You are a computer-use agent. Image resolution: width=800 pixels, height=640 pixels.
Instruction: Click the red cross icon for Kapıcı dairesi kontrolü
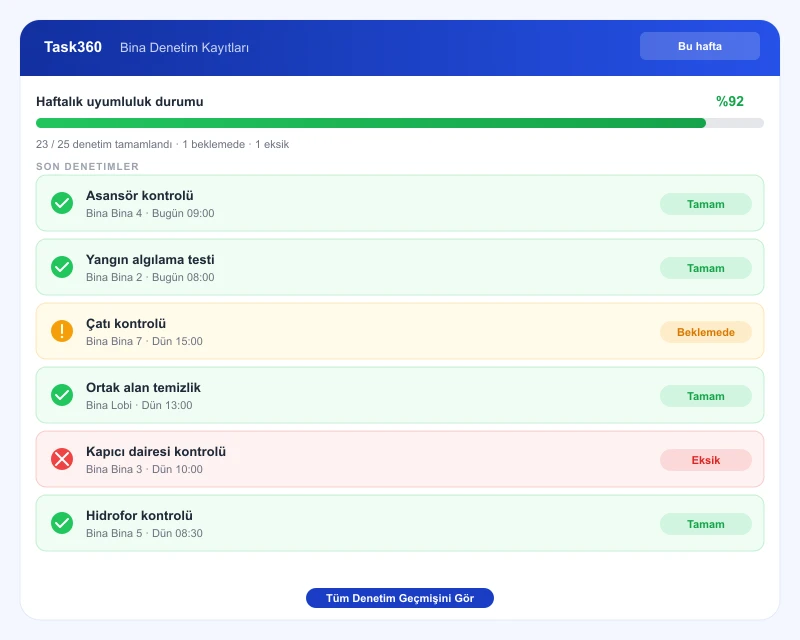62,459
